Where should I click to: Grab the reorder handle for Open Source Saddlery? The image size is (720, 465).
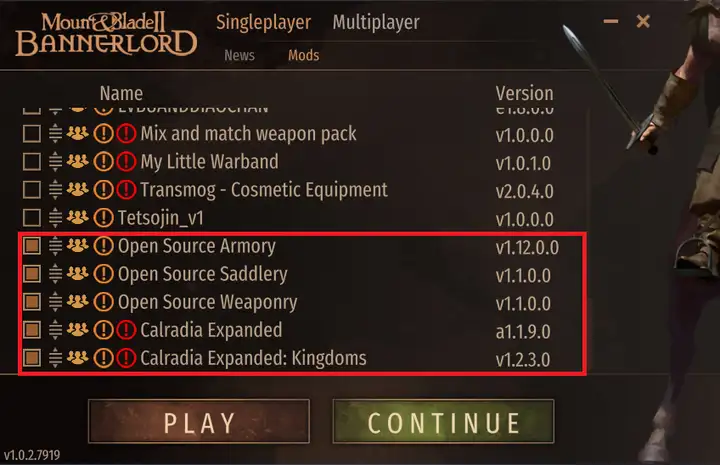click(x=55, y=274)
